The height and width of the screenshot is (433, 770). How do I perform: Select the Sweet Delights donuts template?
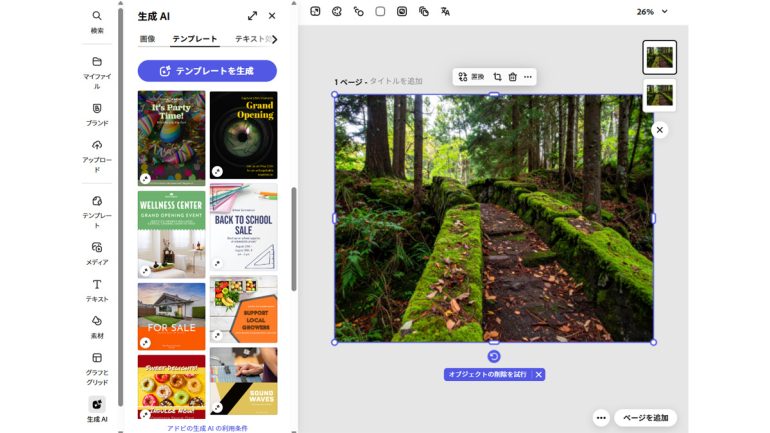pos(171,387)
